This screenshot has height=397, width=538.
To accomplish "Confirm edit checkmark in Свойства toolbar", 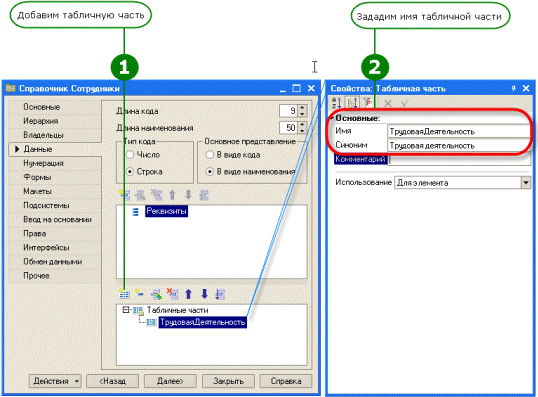I will [404, 103].
